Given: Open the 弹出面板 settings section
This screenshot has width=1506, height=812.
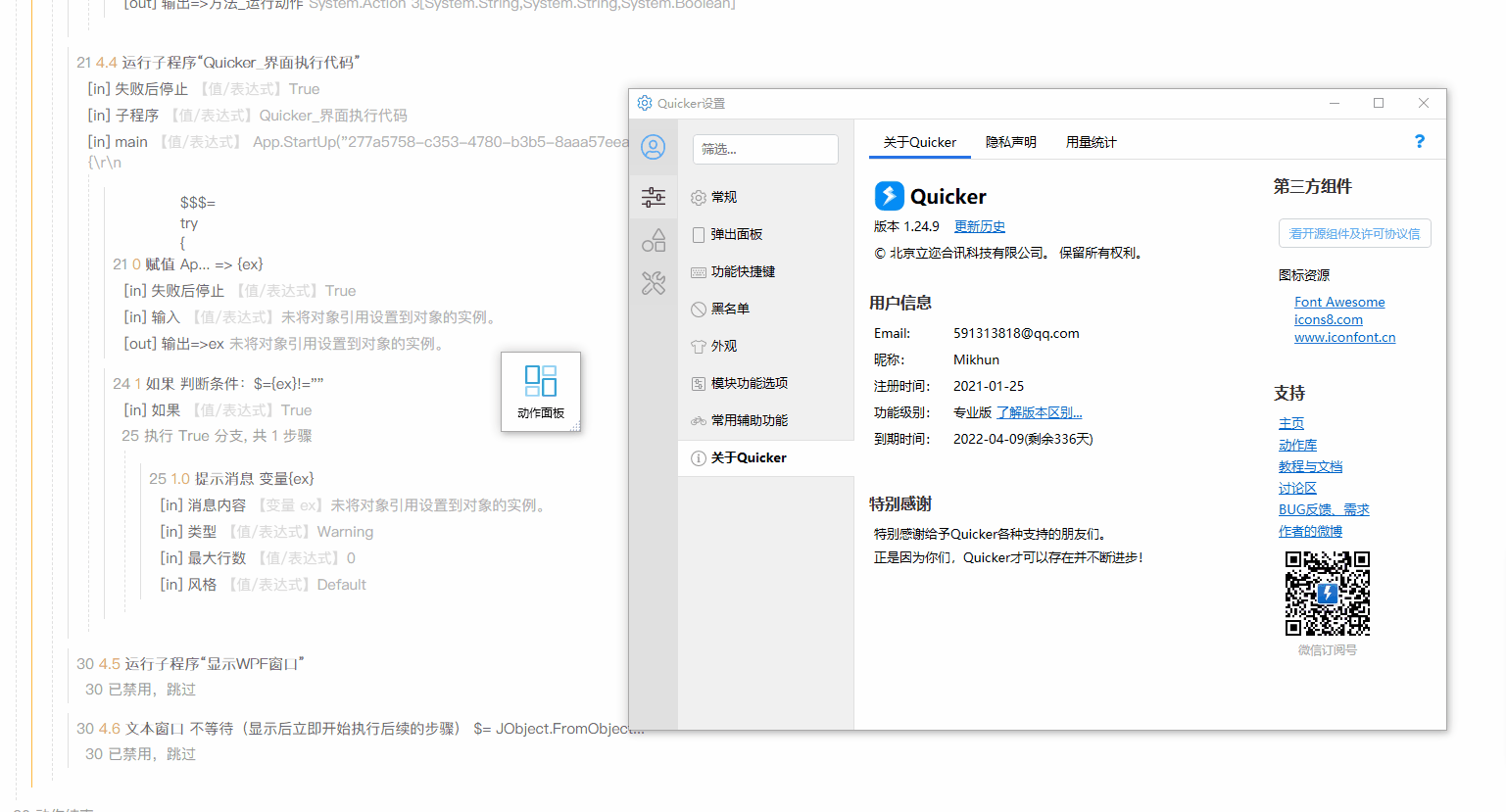Looking at the screenshot, I should coord(735,234).
